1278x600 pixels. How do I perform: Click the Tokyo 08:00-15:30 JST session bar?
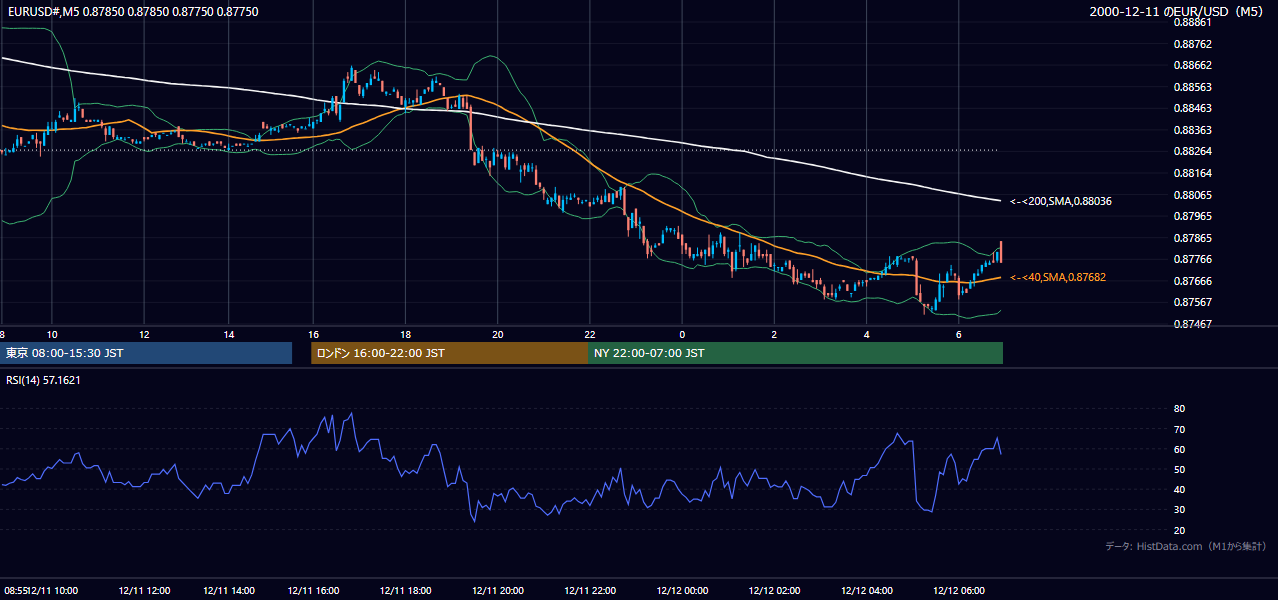click(146, 353)
